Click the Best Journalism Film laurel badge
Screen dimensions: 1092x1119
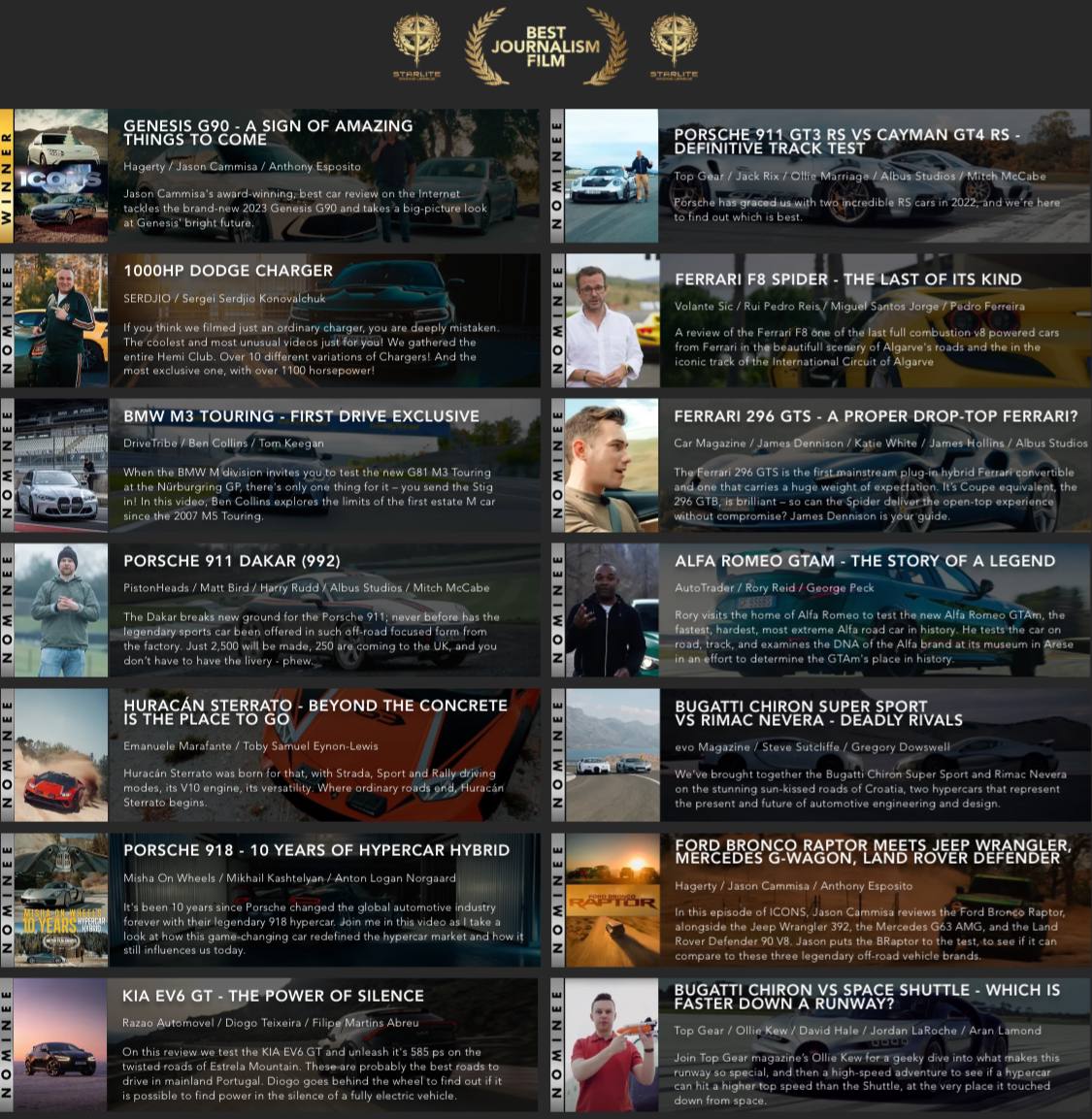[x=546, y=47]
